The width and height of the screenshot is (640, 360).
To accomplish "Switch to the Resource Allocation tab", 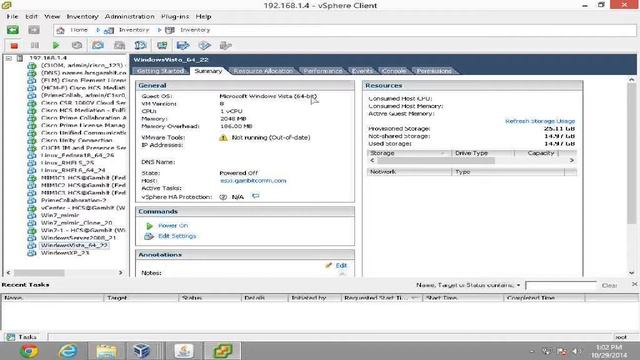I will click(x=263, y=71).
